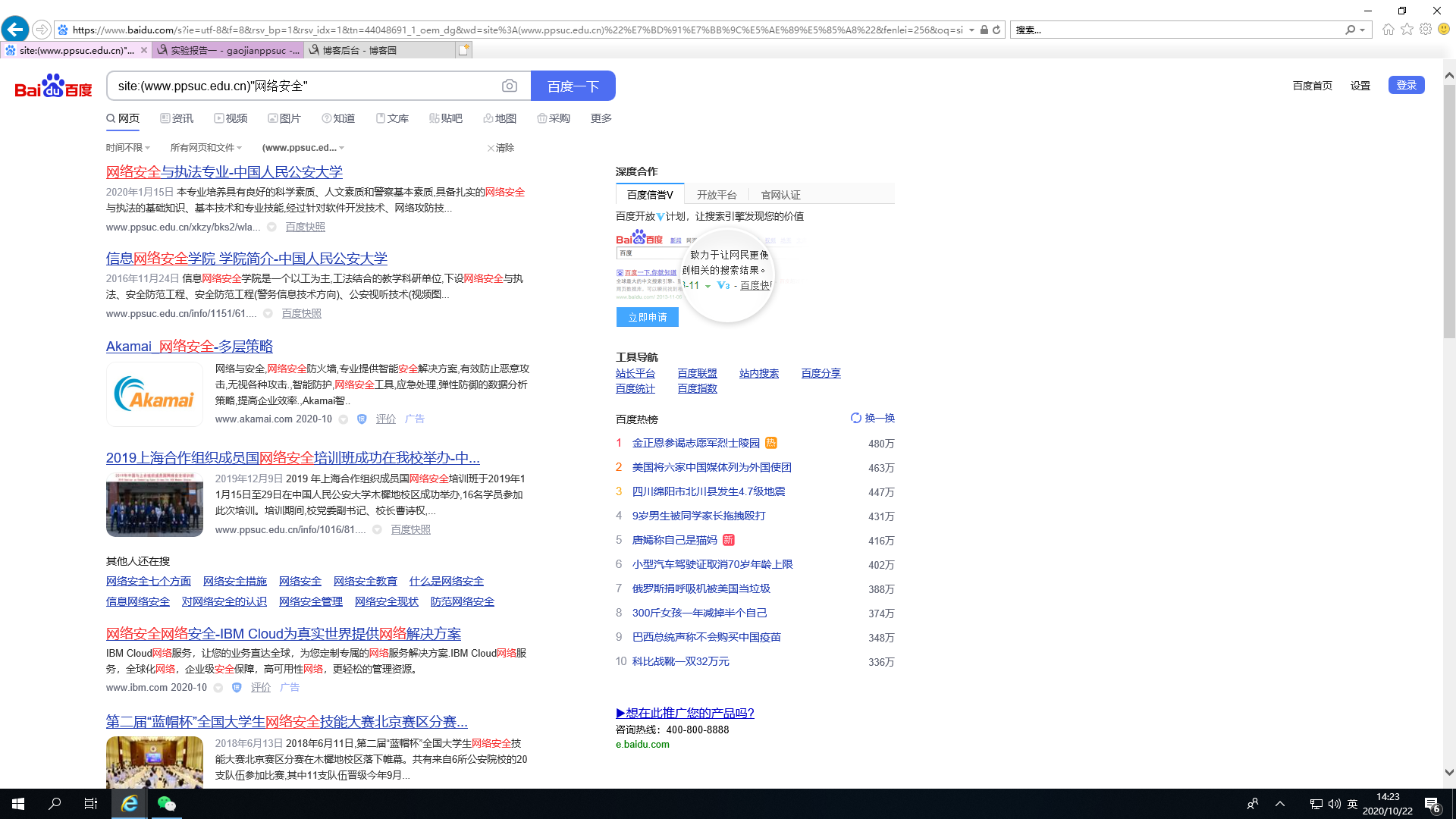Open favorites star icon
Viewport: 1456px width, 819px height.
[x=1407, y=30]
